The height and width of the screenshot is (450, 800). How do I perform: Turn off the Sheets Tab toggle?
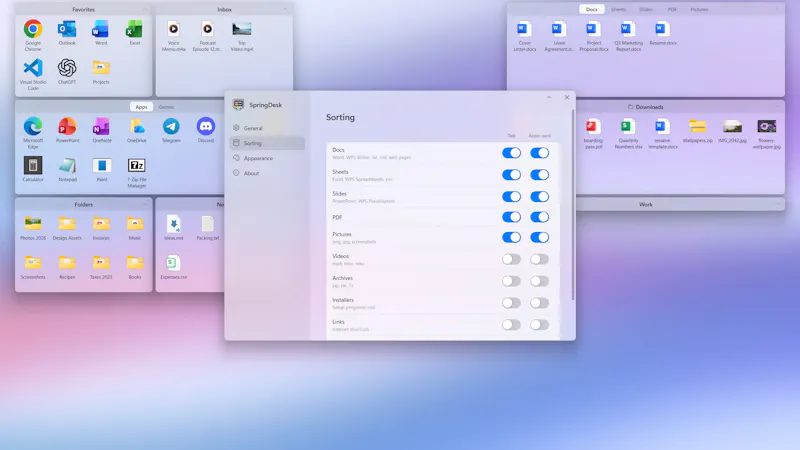pyautogui.click(x=511, y=174)
